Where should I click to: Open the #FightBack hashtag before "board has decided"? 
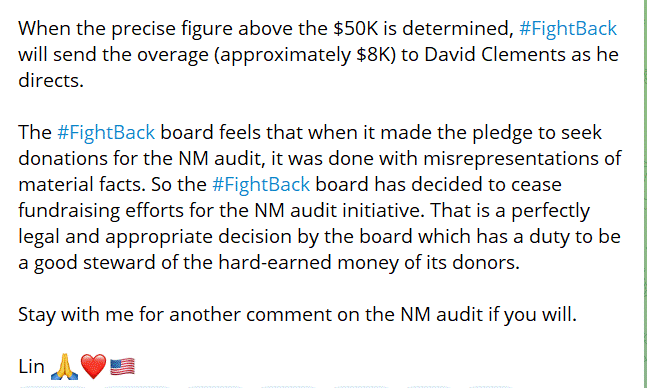(x=261, y=184)
